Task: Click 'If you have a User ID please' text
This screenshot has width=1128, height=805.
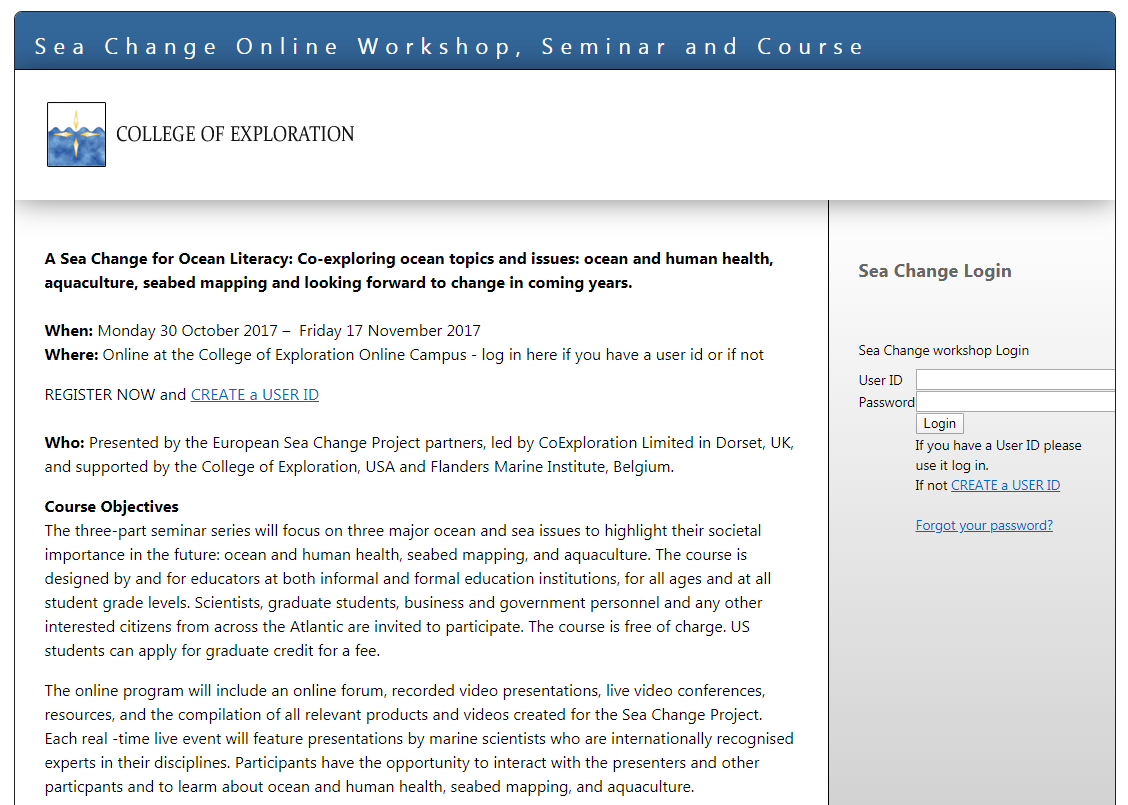Action: (998, 445)
